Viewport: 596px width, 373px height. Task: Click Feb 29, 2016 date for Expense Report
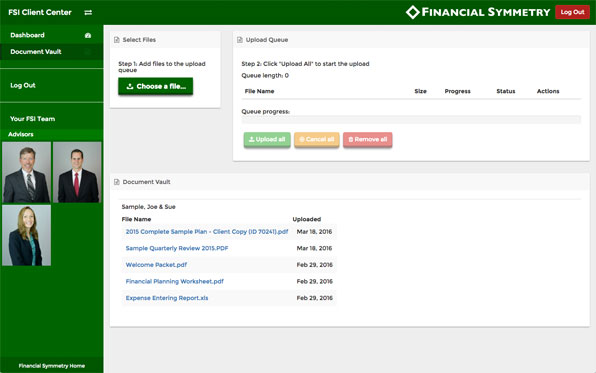pos(315,298)
